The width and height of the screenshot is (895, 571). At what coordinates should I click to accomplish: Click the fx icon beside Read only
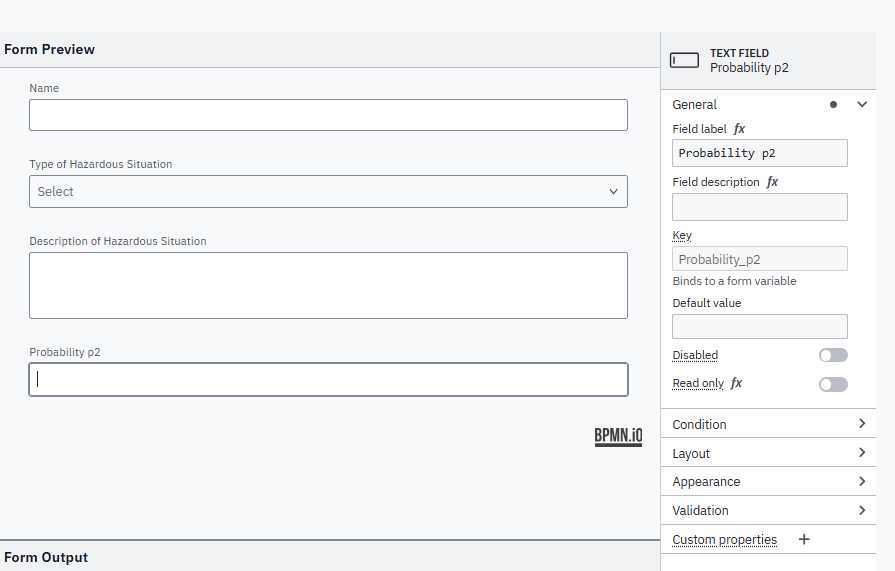tap(737, 383)
